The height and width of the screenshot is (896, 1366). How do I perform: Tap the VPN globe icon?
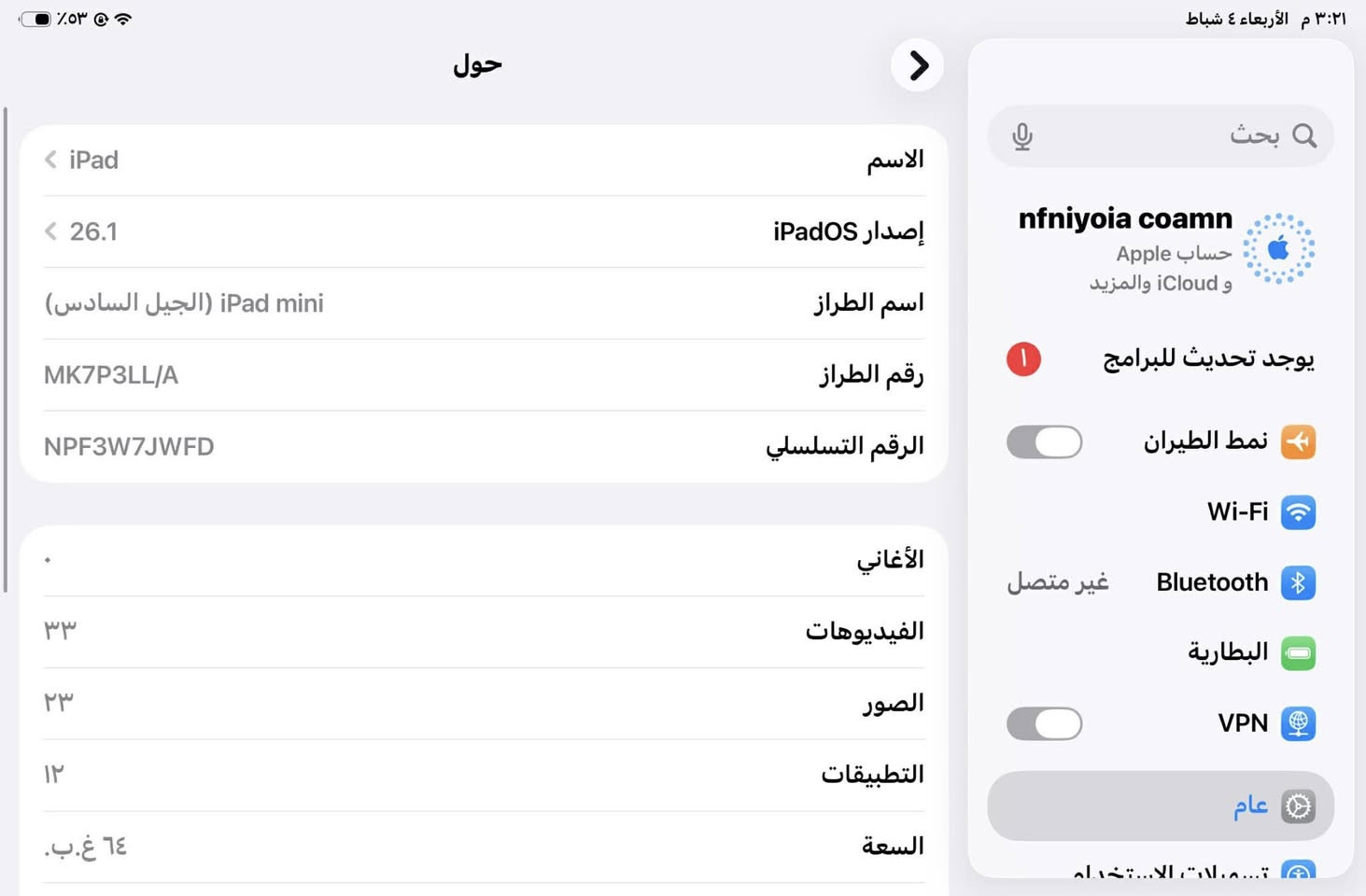coord(1298,723)
